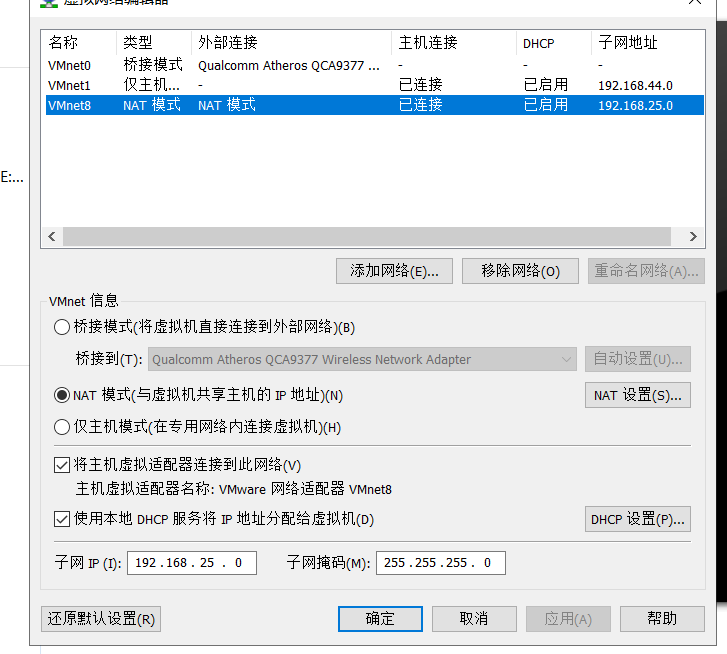
Task: Click the disabled 自动设置(U)... button
Action: 638,359
